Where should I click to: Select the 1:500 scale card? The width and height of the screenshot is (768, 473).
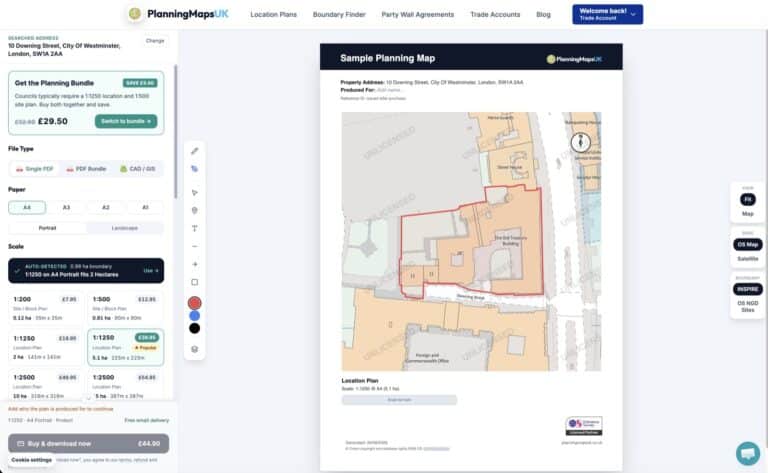pyautogui.click(x=125, y=308)
